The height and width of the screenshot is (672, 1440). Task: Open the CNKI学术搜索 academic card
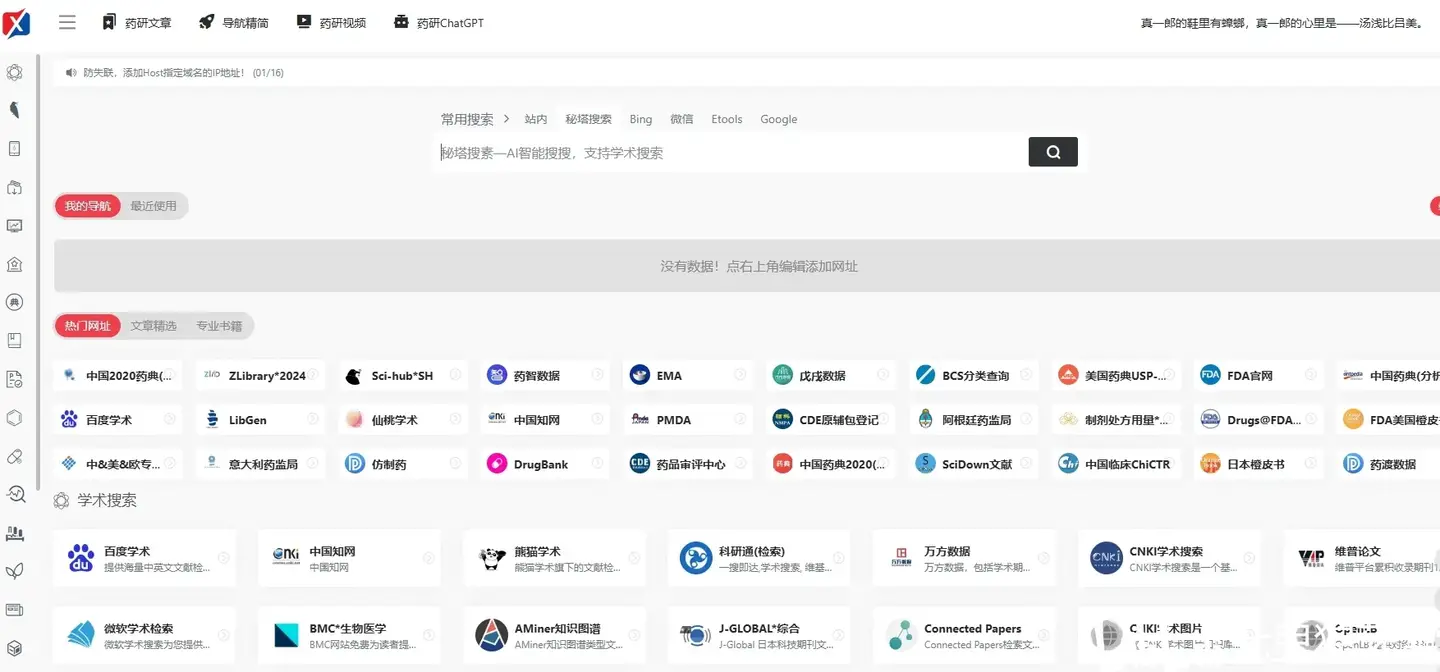click(1170, 558)
